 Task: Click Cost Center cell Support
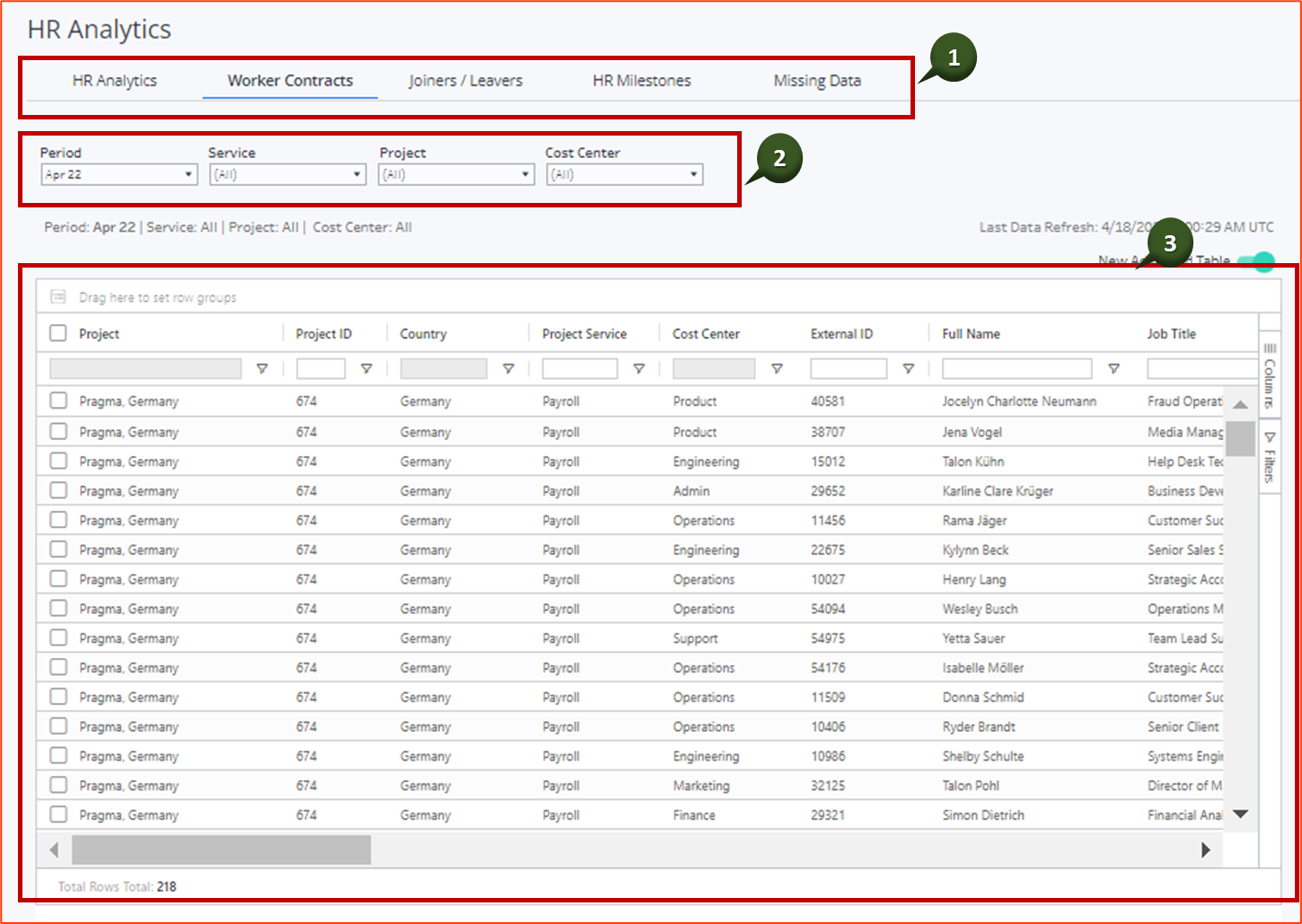(696, 638)
